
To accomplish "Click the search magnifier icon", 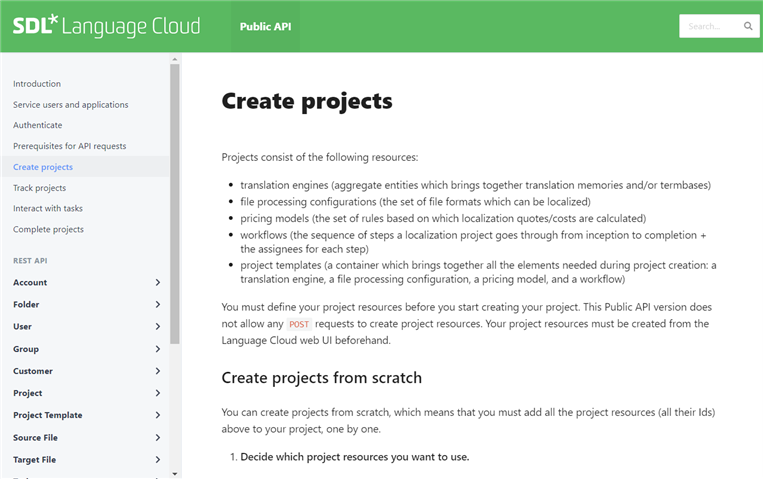I will pos(748,26).
